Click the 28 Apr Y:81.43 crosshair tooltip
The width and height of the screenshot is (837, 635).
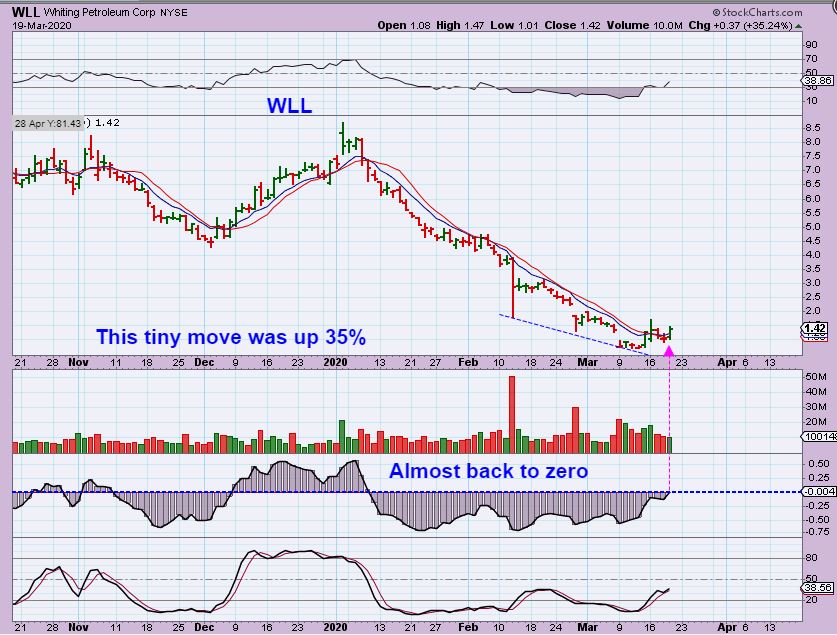[x=49, y=123]
